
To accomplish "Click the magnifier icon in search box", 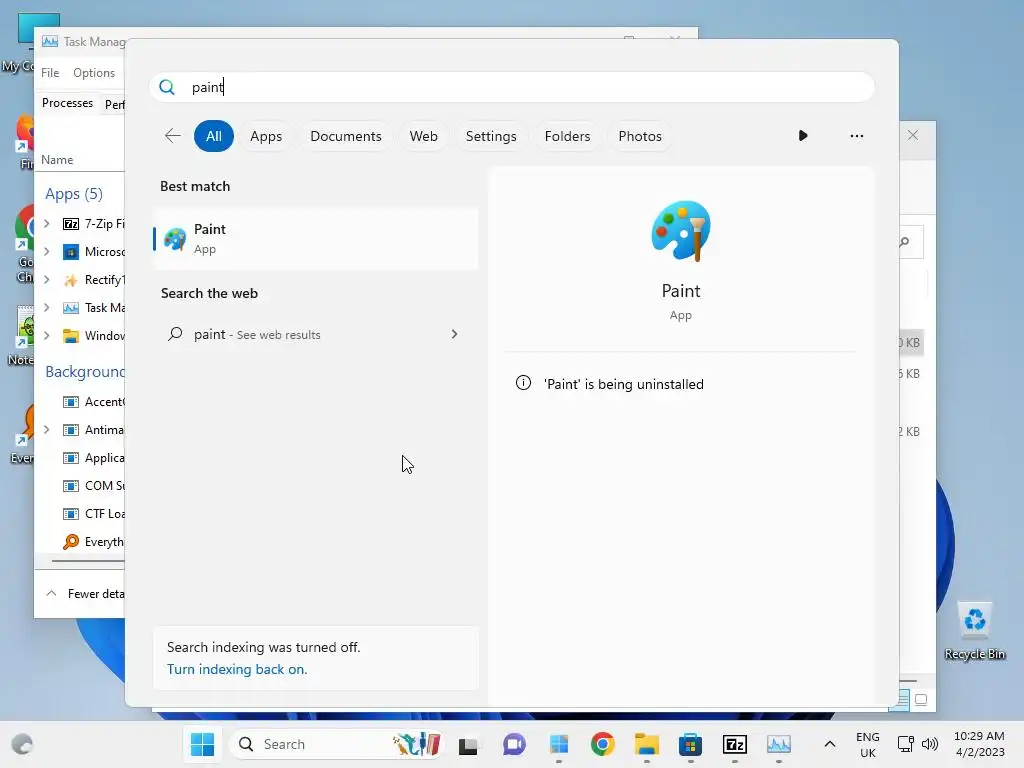I will [x=167, y=87].
